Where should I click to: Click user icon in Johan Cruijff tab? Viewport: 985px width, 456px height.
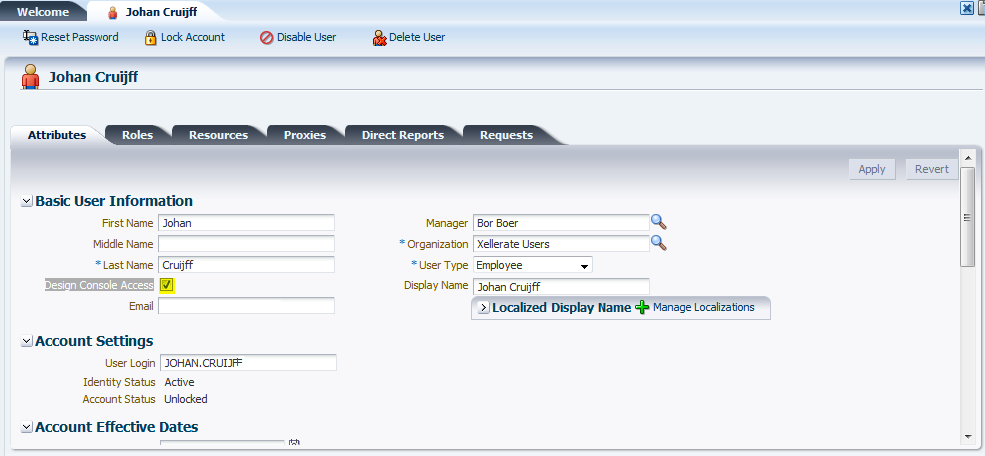112,13
